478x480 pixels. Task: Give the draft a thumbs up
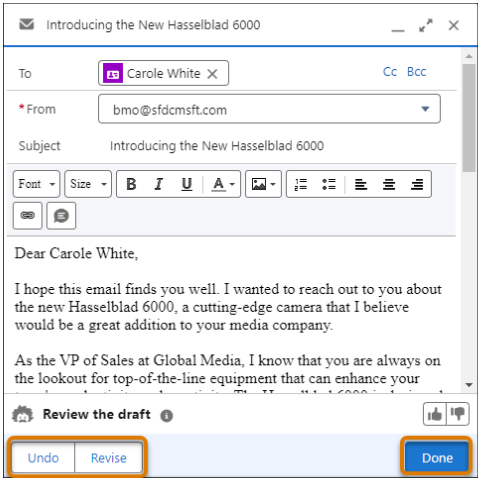click(435, 414)
